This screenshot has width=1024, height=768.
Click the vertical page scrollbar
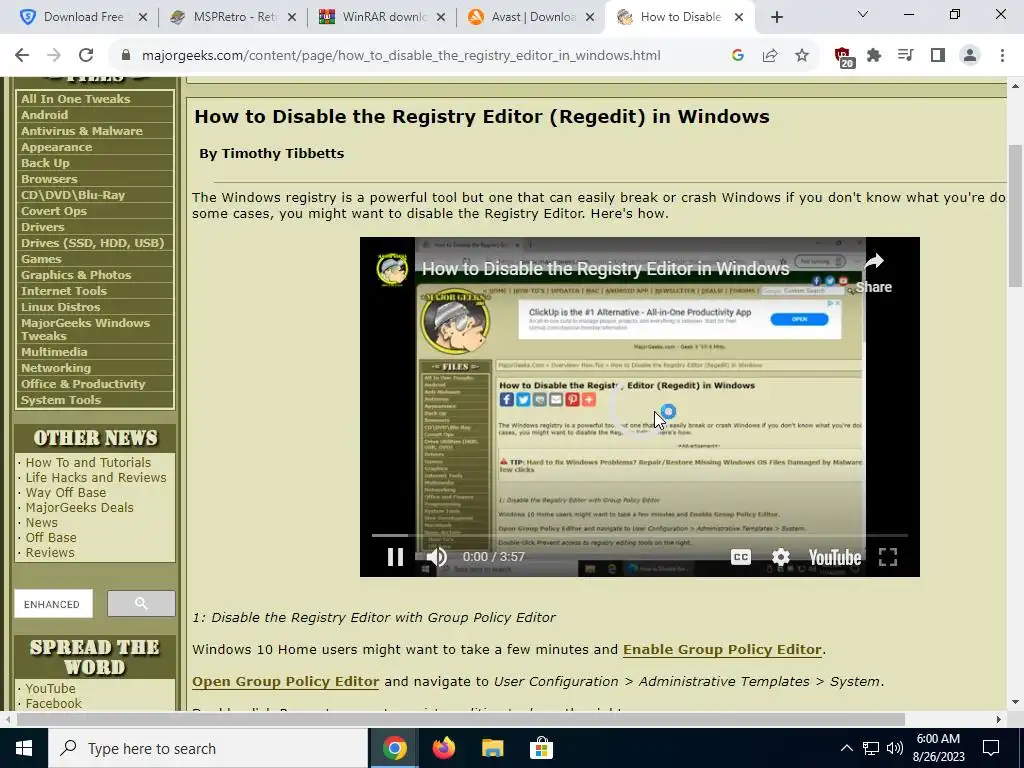(1015, 216)
